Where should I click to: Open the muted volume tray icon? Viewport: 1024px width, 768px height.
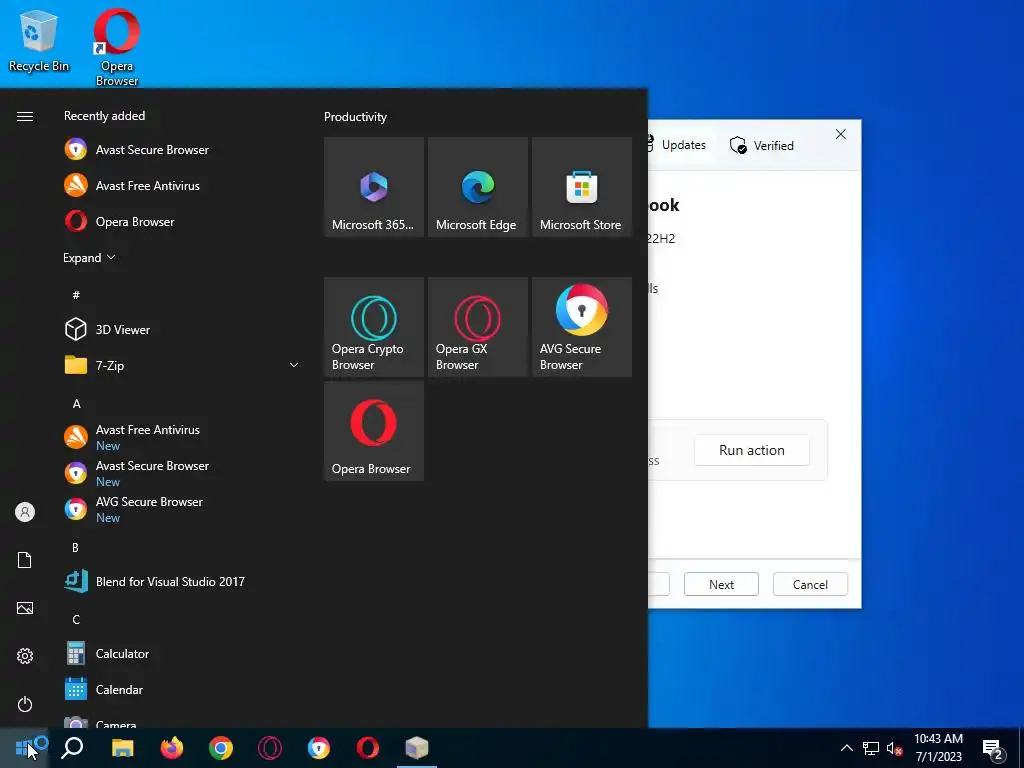click(894, 748)
